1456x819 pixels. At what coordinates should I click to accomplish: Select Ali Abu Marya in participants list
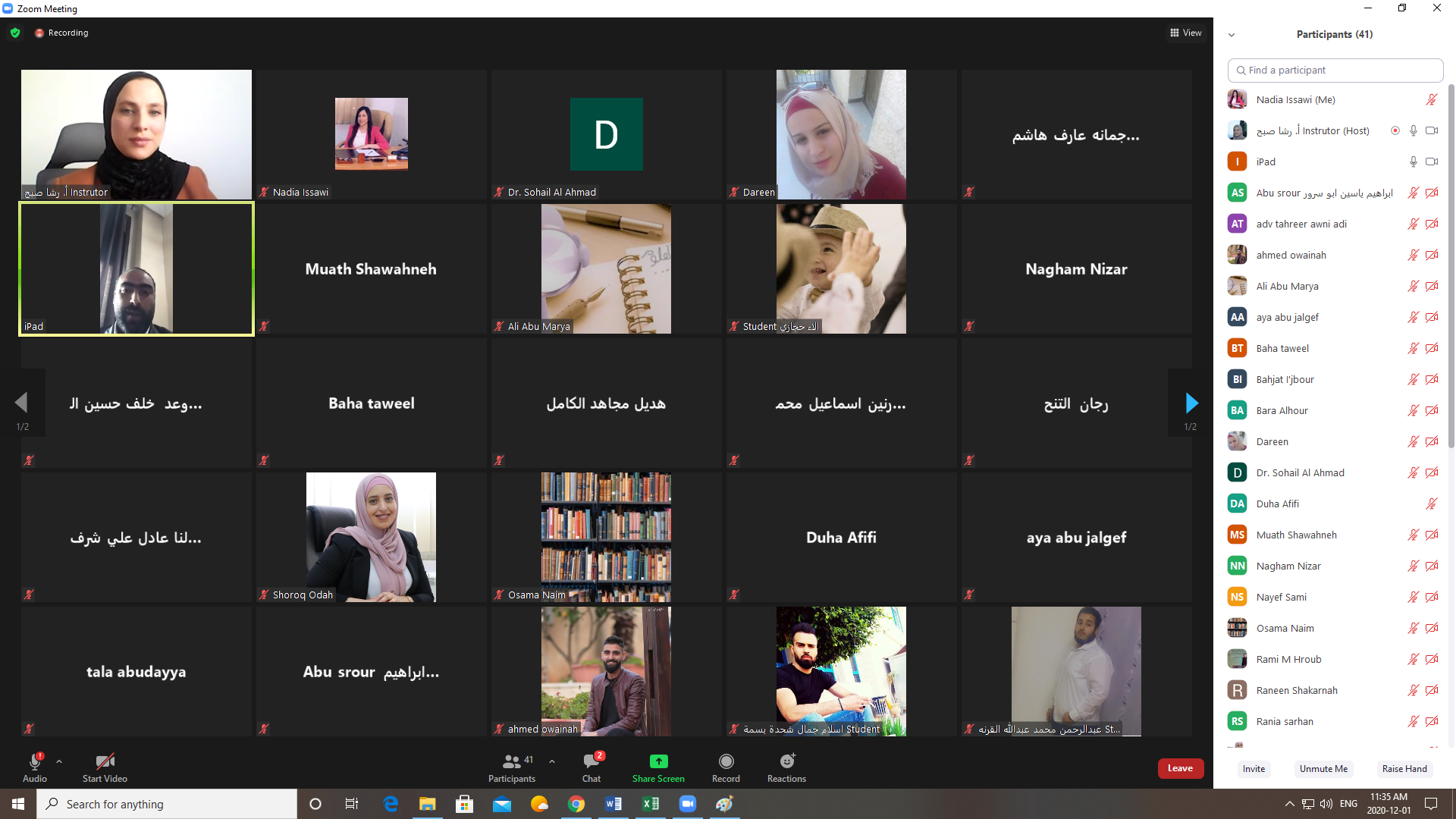tap(1335, 286)
